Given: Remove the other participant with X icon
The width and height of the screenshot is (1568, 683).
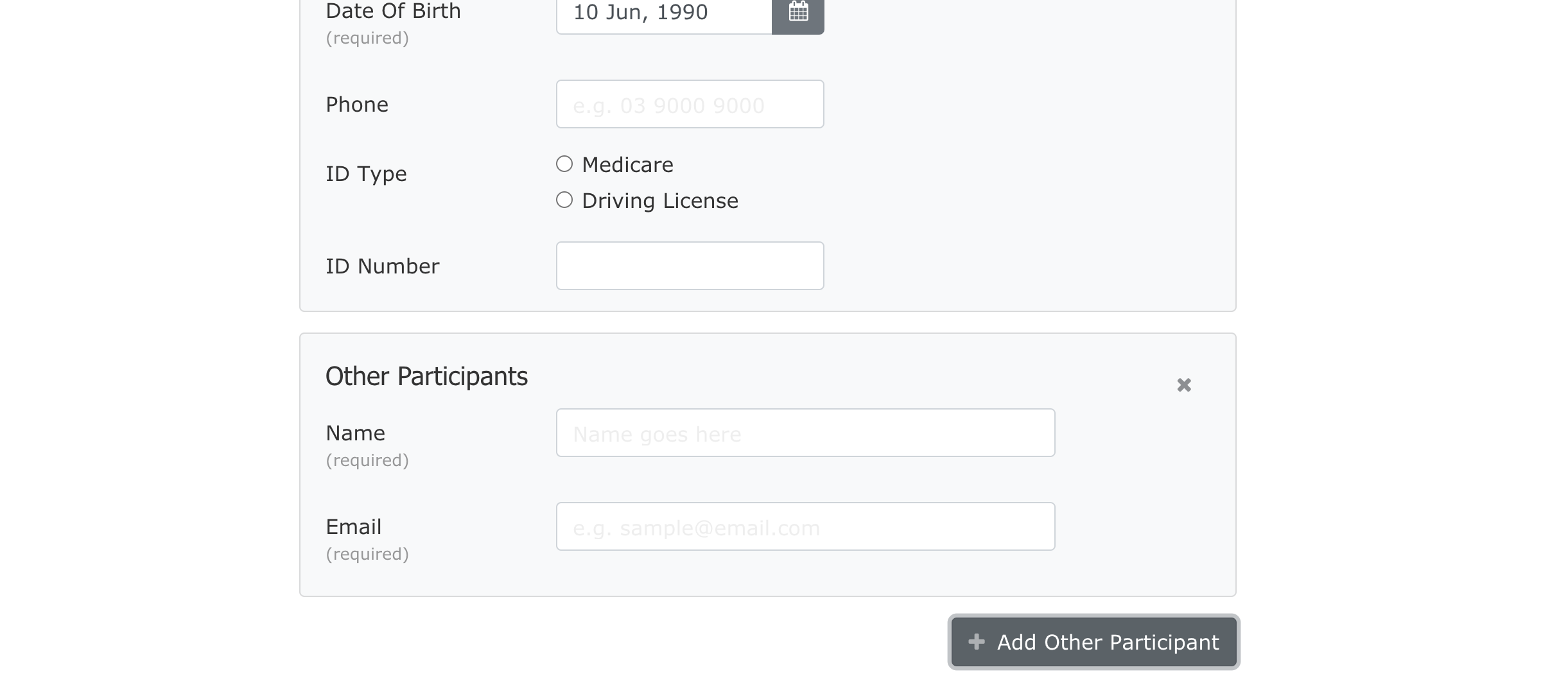Looking at the screenshot, I should 1183,385.
